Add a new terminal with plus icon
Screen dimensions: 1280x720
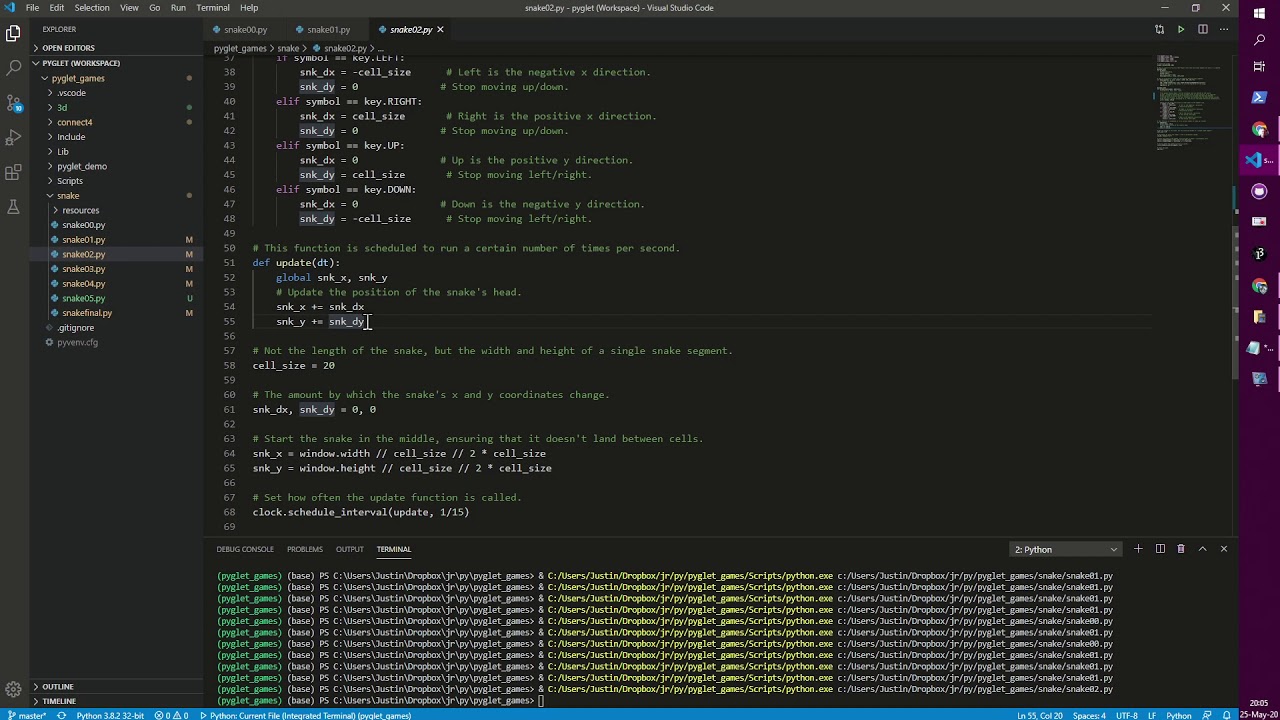(x=1138, y=549)
